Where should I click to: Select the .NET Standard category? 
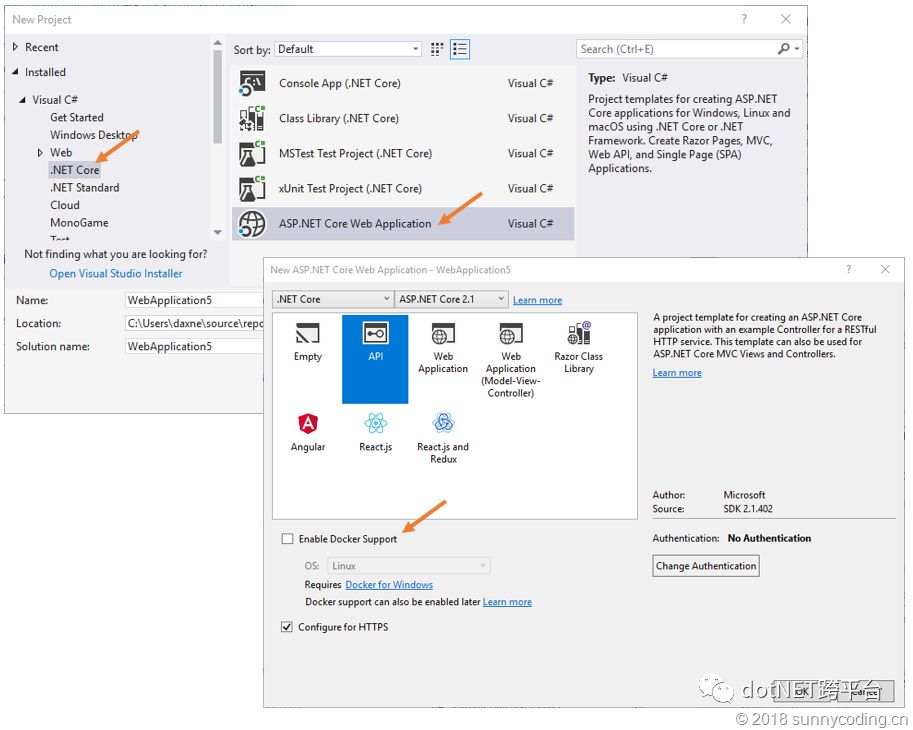[84, 187]
